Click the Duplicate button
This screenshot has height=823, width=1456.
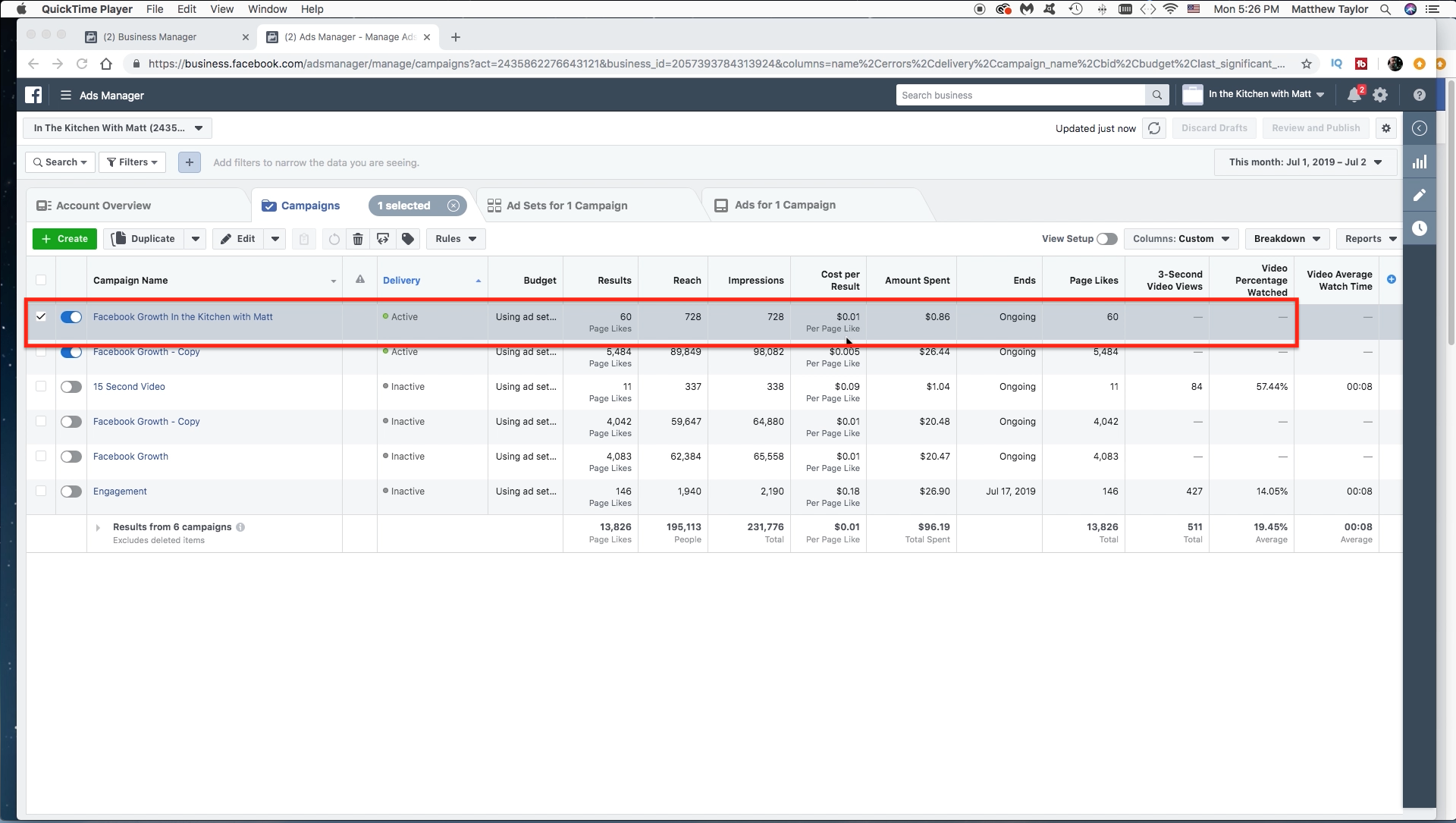click(144, 239)
